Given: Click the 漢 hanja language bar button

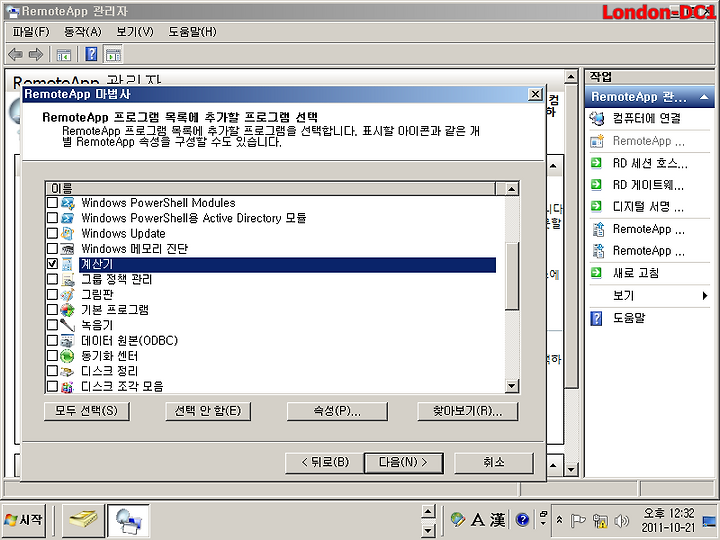Looking at the screenshot, I should pyautogui.click(x=497, y=520).
